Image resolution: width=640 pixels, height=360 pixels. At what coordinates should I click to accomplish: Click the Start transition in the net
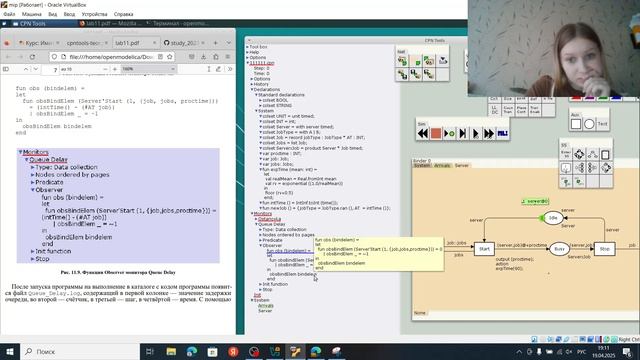484,249
